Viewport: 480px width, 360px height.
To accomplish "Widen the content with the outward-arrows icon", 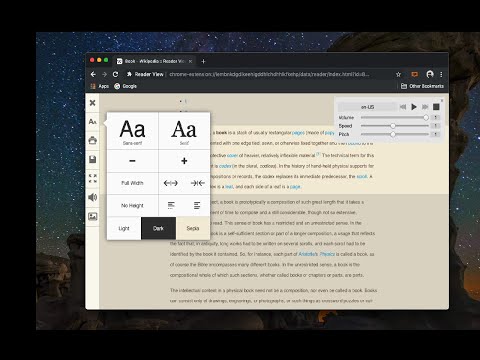I will coord(171,183).
